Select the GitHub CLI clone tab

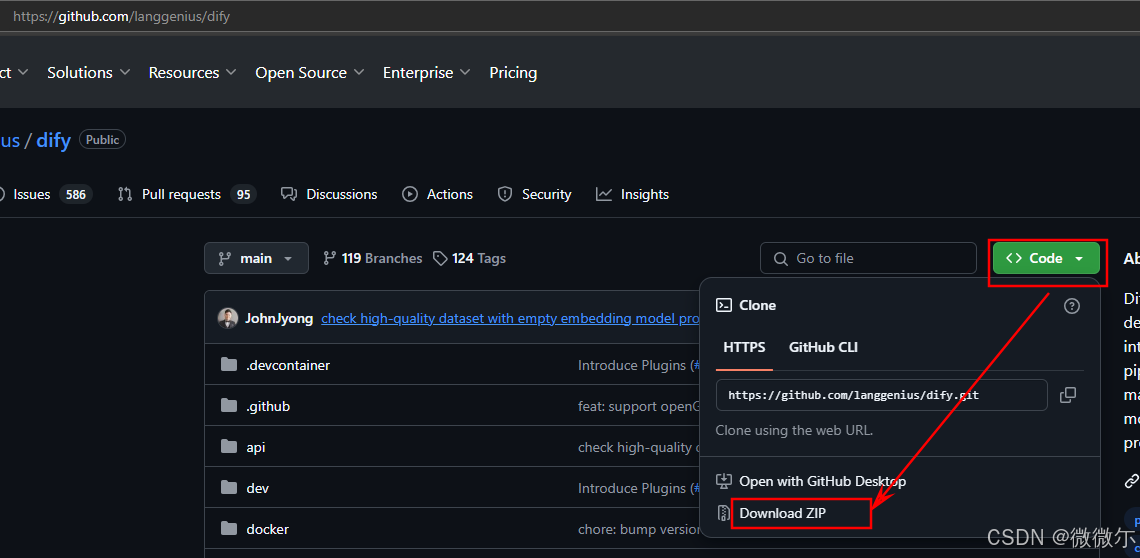coord(823,348)
